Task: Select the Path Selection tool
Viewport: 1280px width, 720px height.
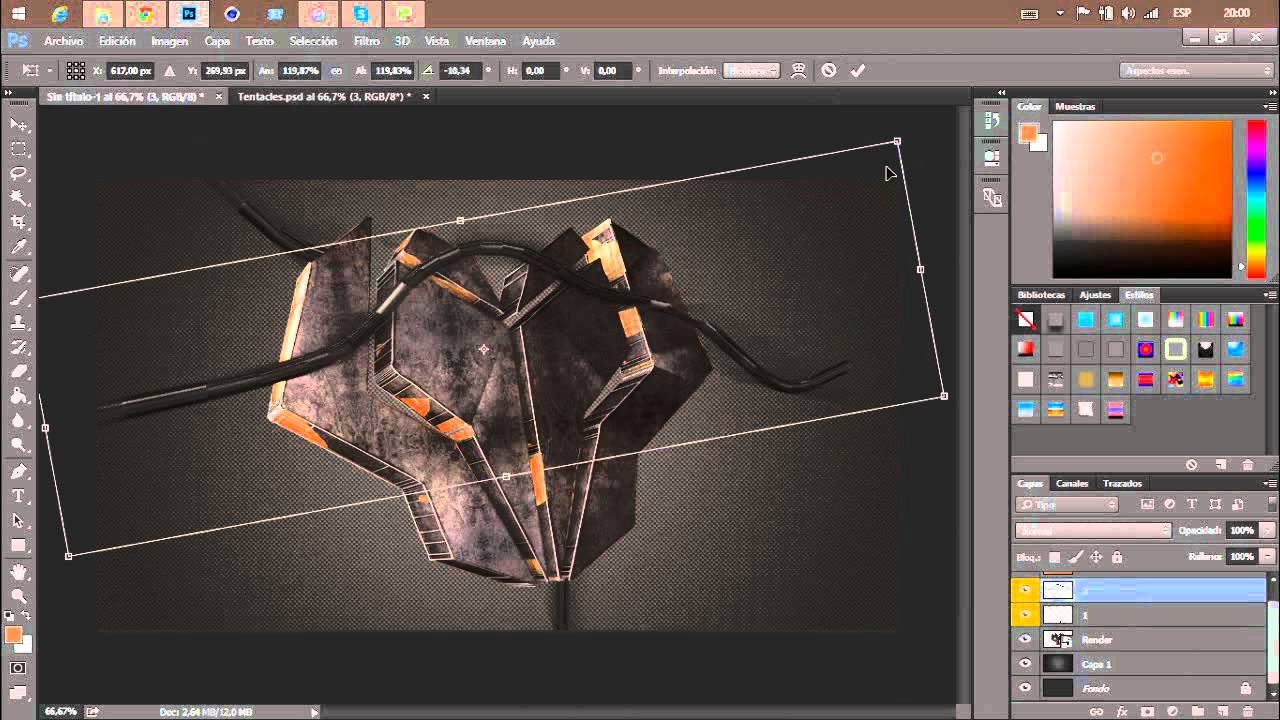Action: [18, 521]
